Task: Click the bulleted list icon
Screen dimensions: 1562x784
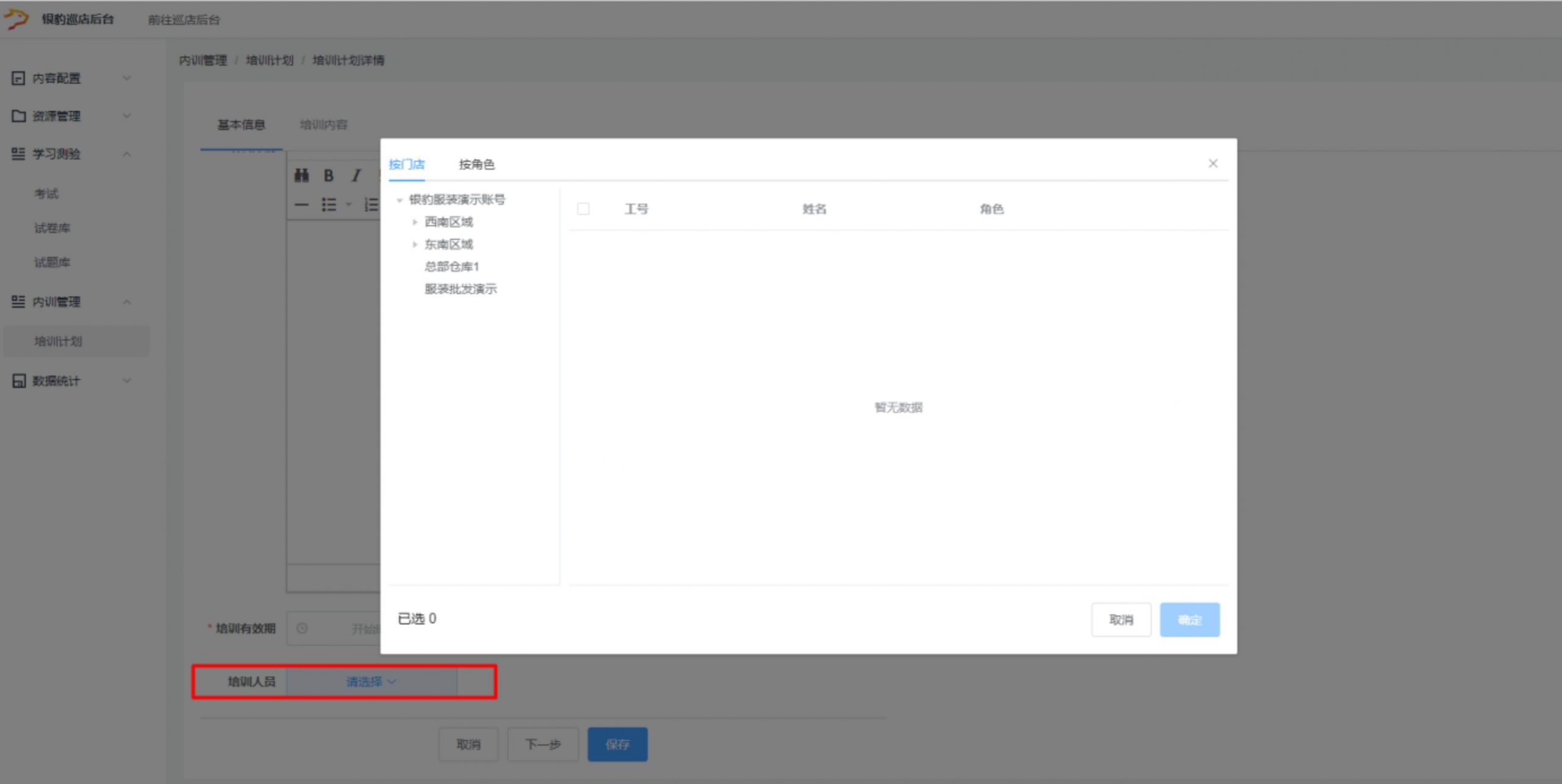Action: 329,204
